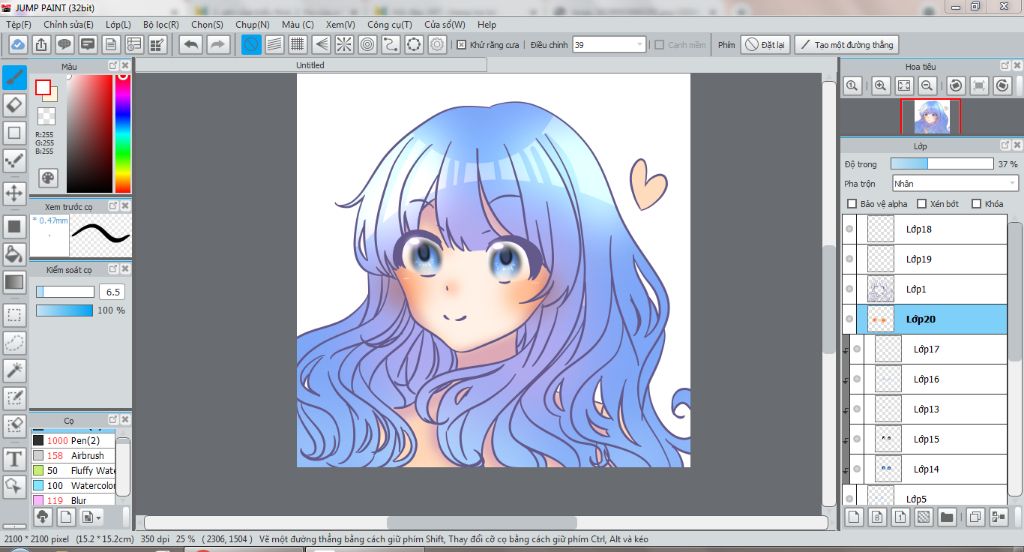Click the Undo arrow in toolbar
The width and height of the screenshot is (1024, 552).
(x=191, y=44)
